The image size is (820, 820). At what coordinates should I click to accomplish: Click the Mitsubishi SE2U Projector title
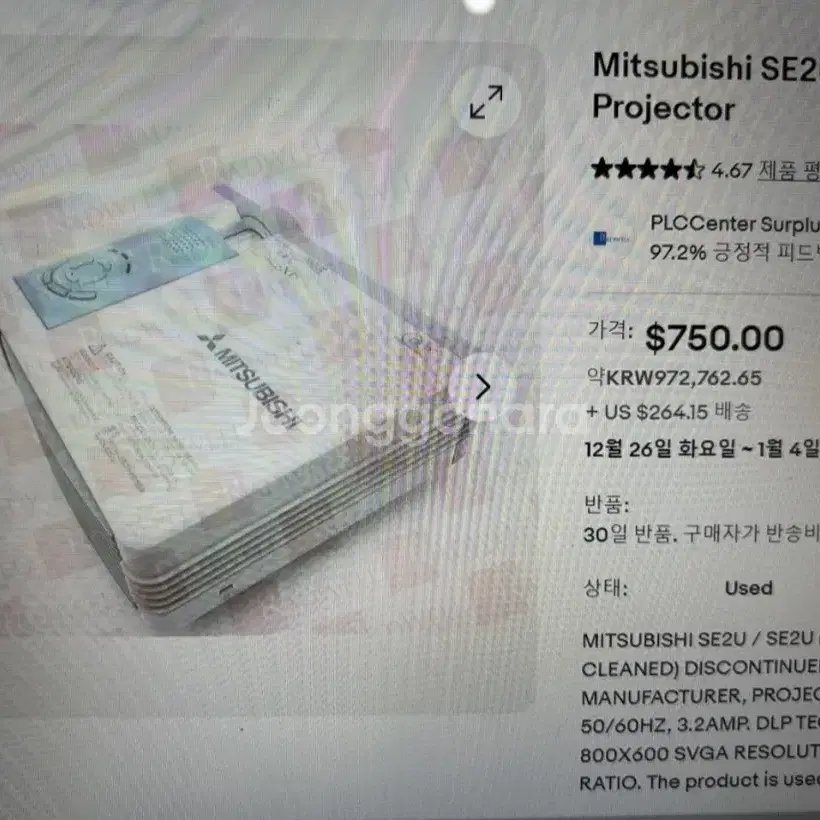point(706,87)
